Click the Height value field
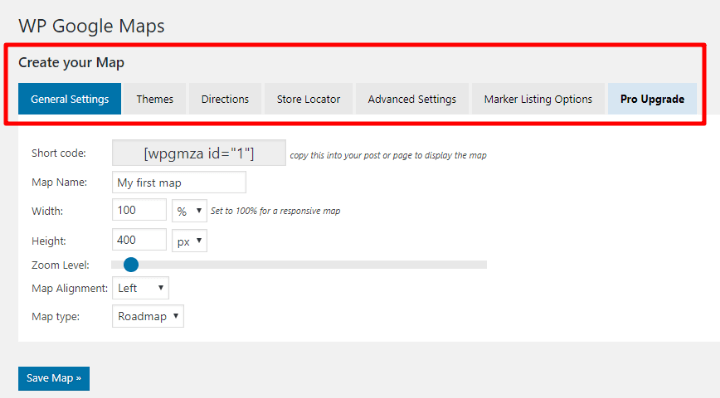This screenshot has height=398, width=720. point(139,240)
